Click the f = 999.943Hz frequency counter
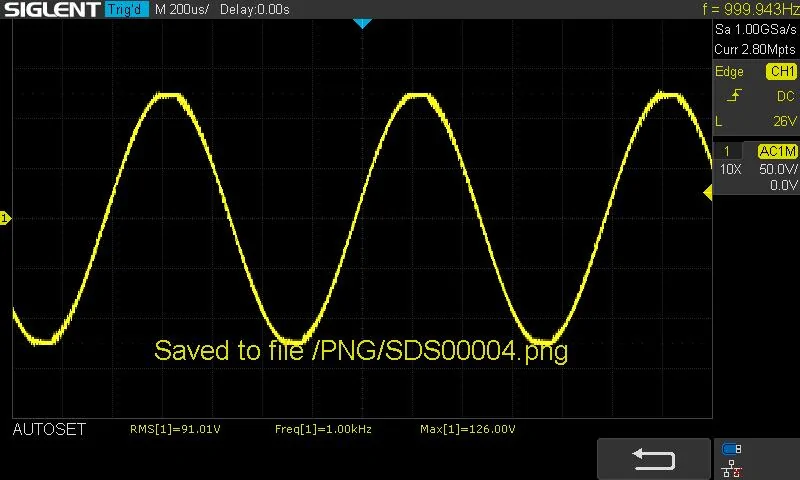 tap(751, 9)
